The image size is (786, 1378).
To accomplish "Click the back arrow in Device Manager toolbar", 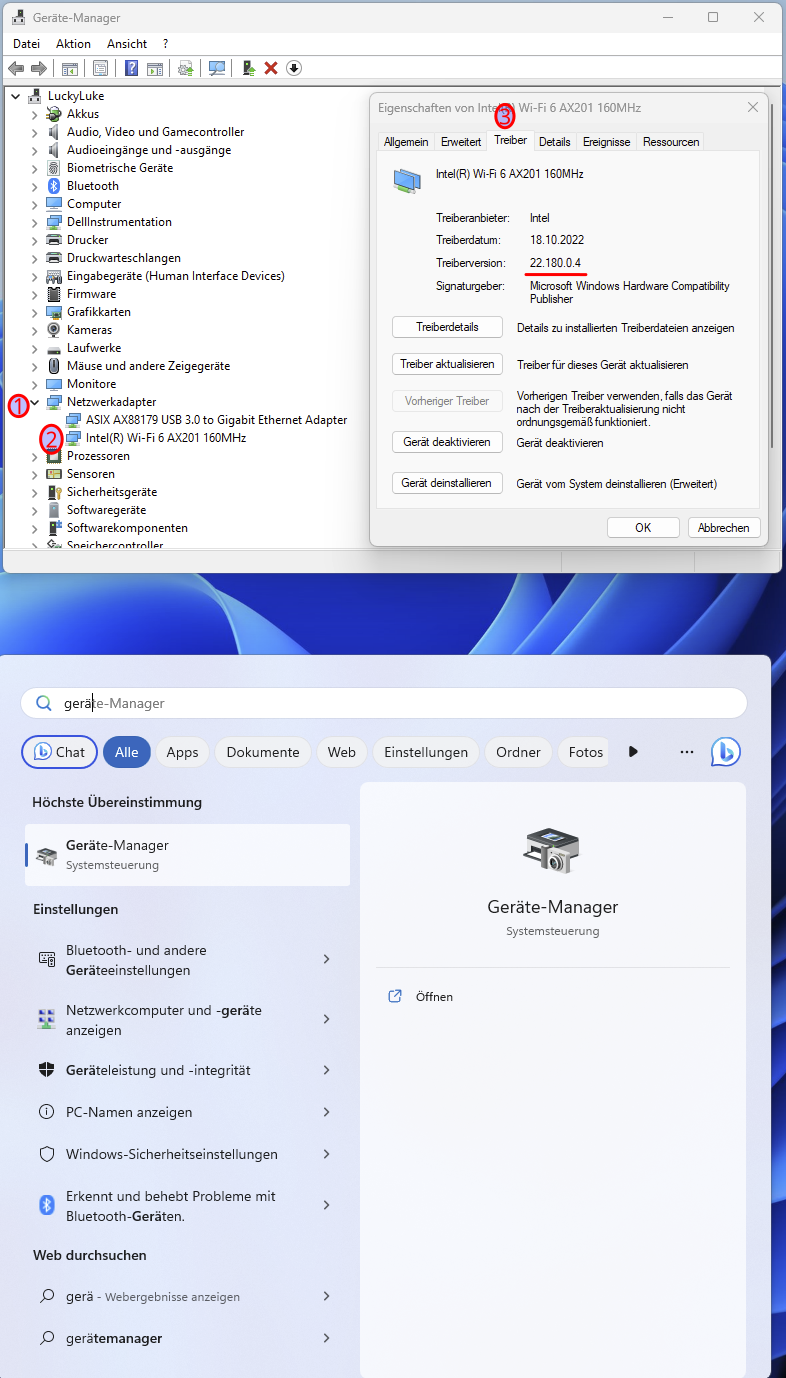I will point(16,68).
